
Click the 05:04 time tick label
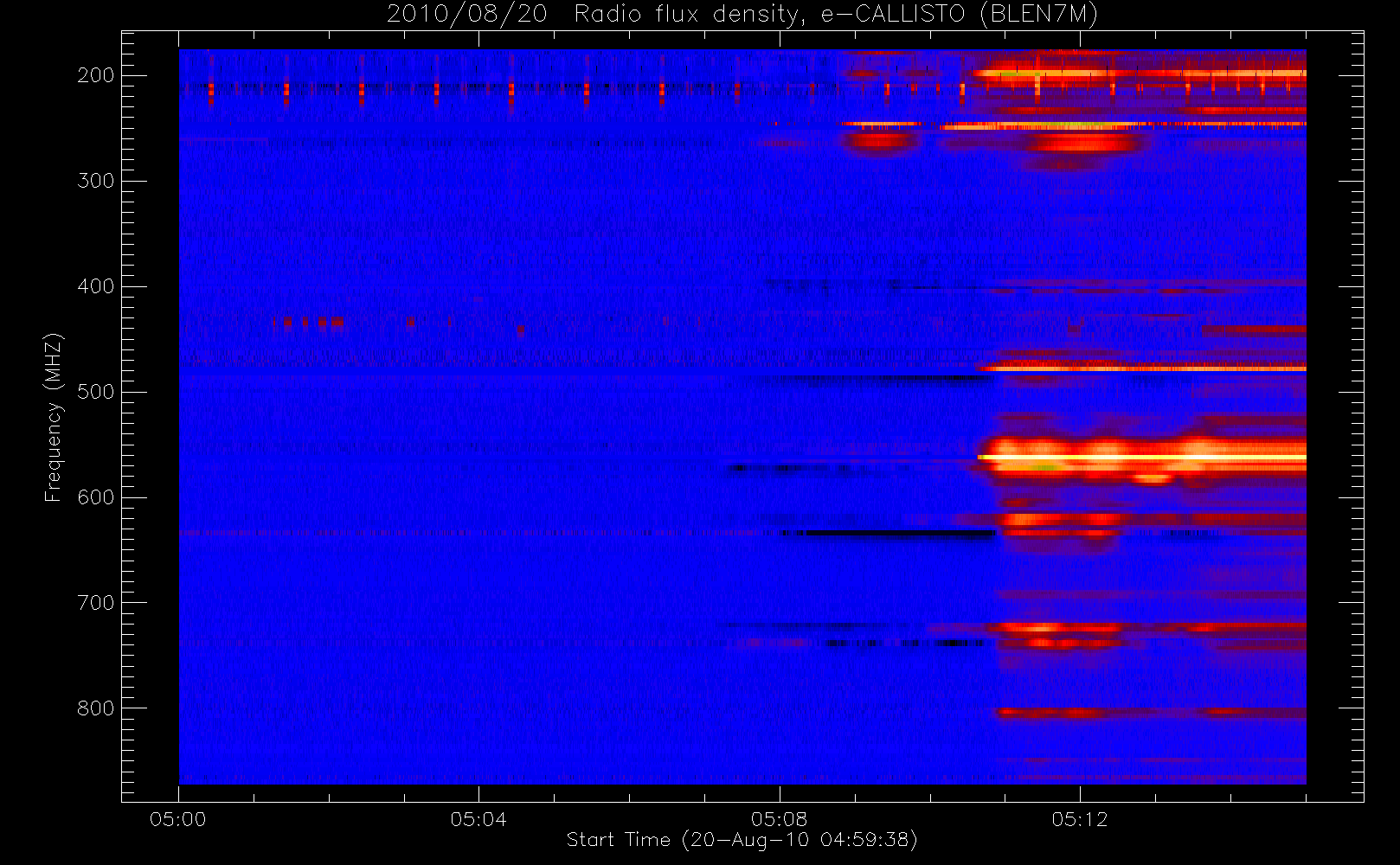pos(478,819)
